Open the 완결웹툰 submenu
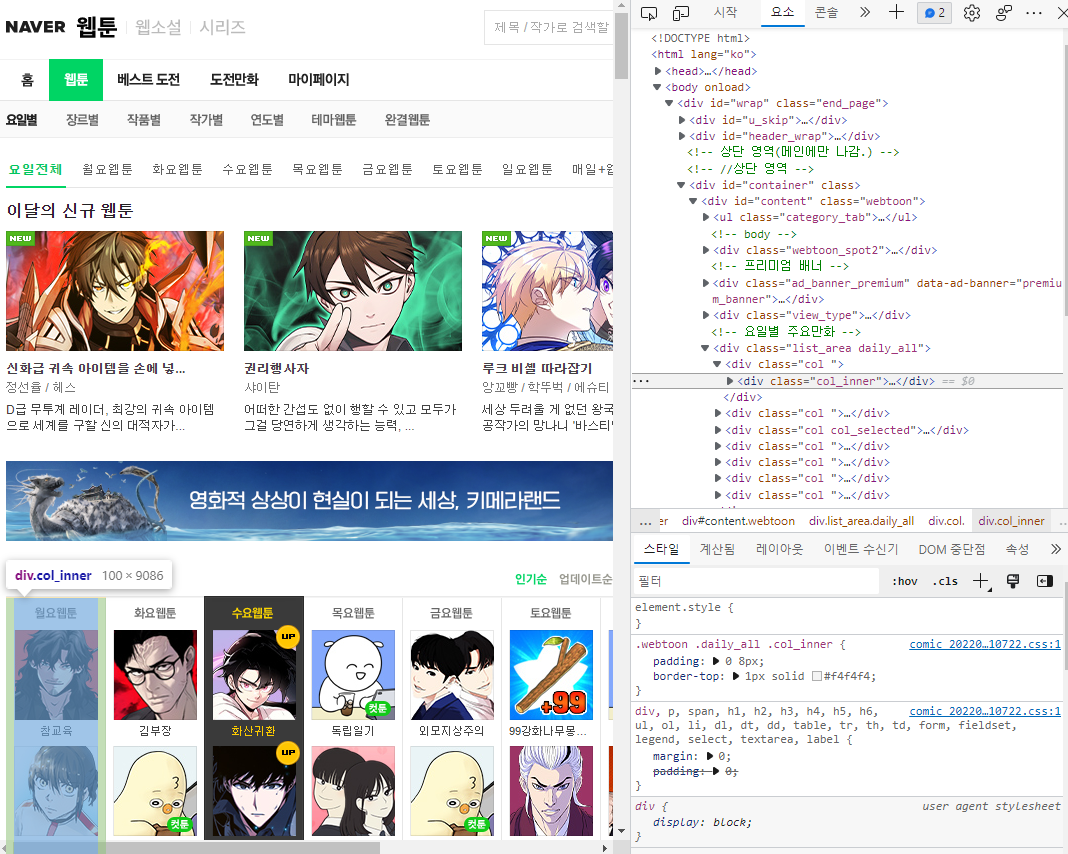Screen dimensions: 1068x854 pos(407,120)
